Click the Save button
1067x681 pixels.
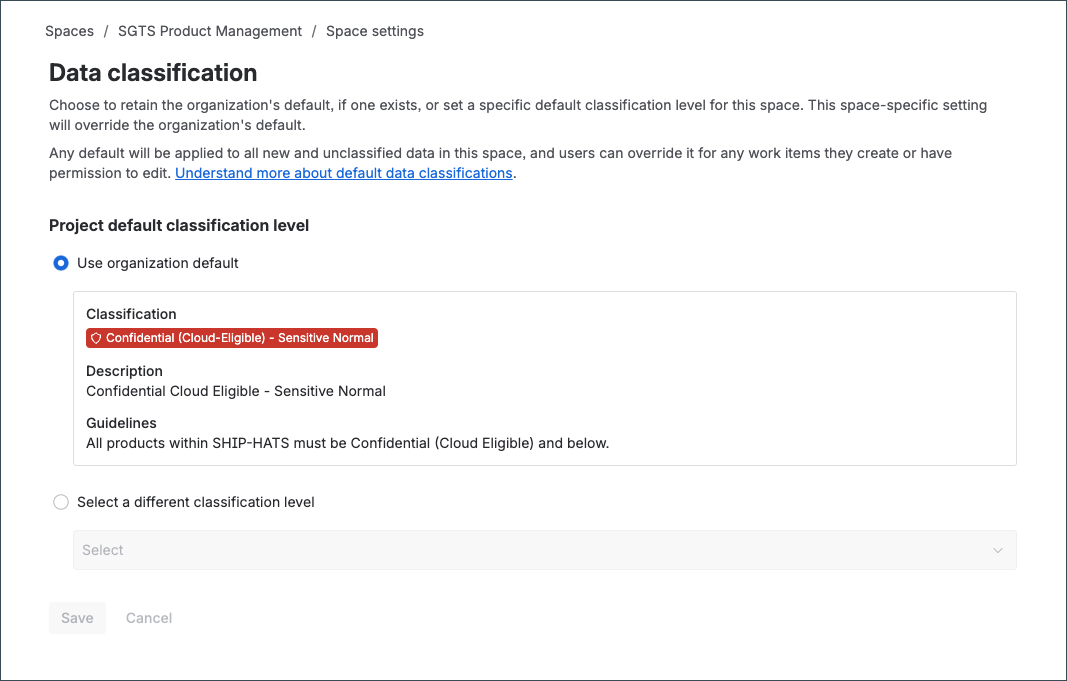(x=77, y=618)
